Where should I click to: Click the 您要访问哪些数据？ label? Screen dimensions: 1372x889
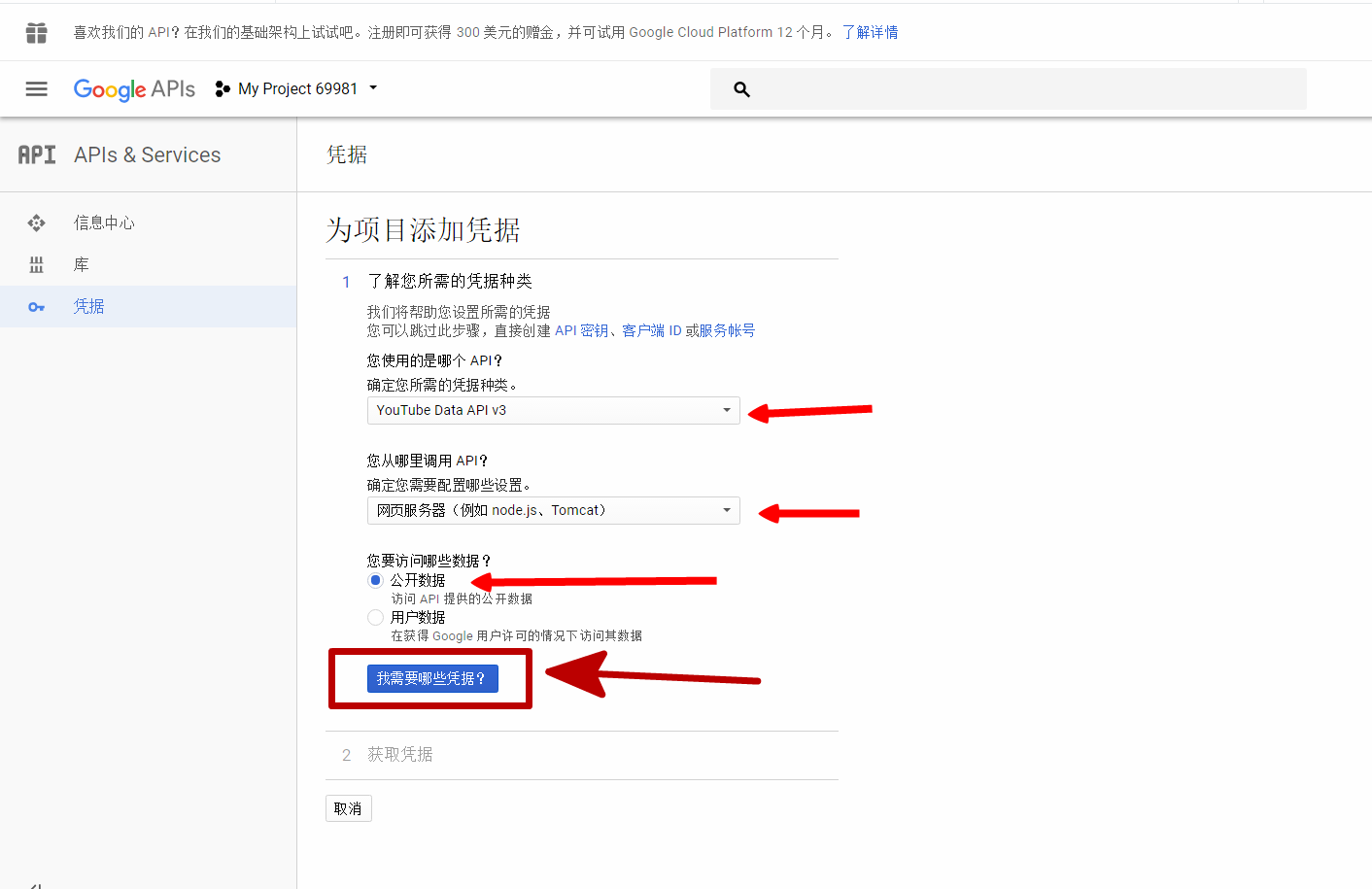(429, 561)
